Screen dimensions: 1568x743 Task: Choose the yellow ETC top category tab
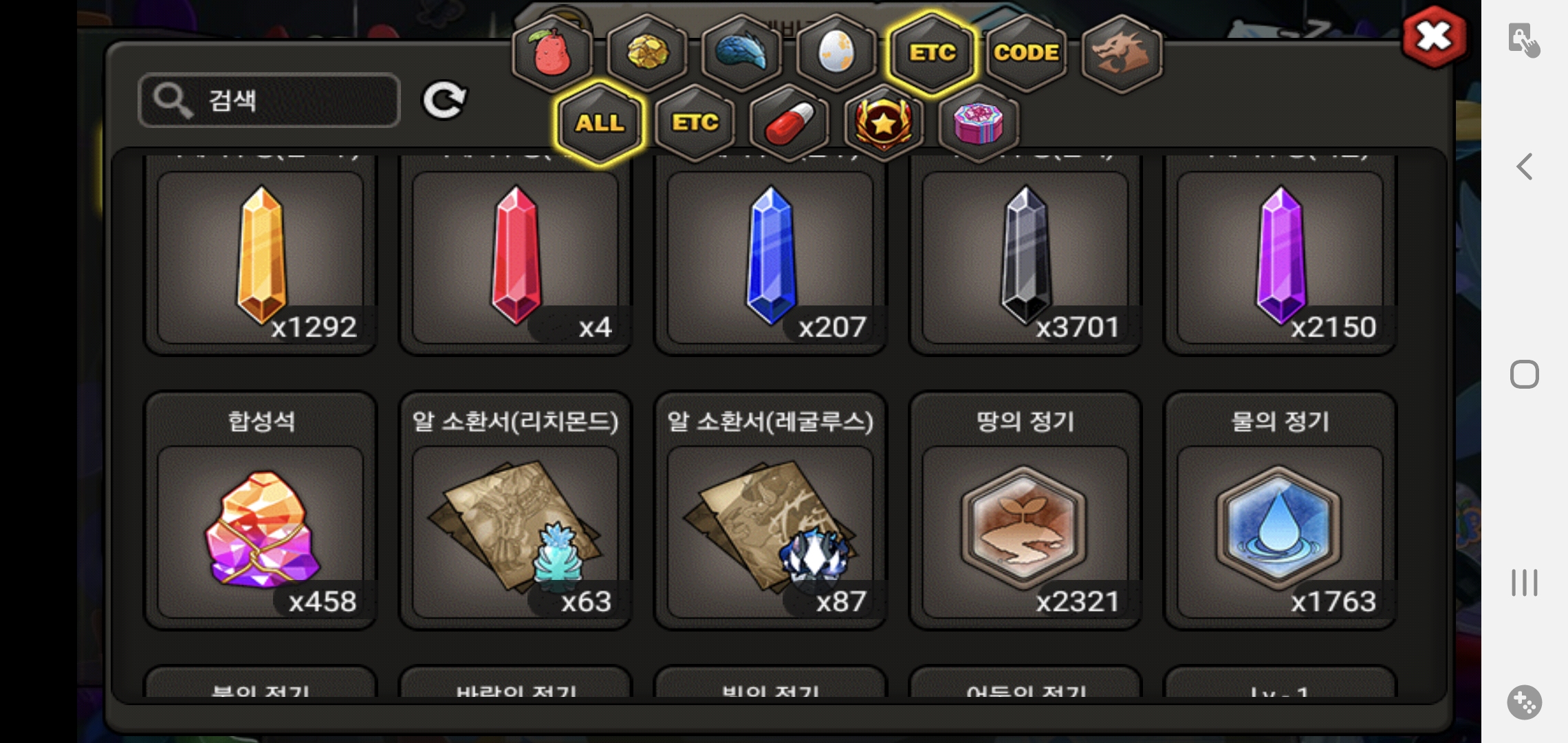pos(932,53)
